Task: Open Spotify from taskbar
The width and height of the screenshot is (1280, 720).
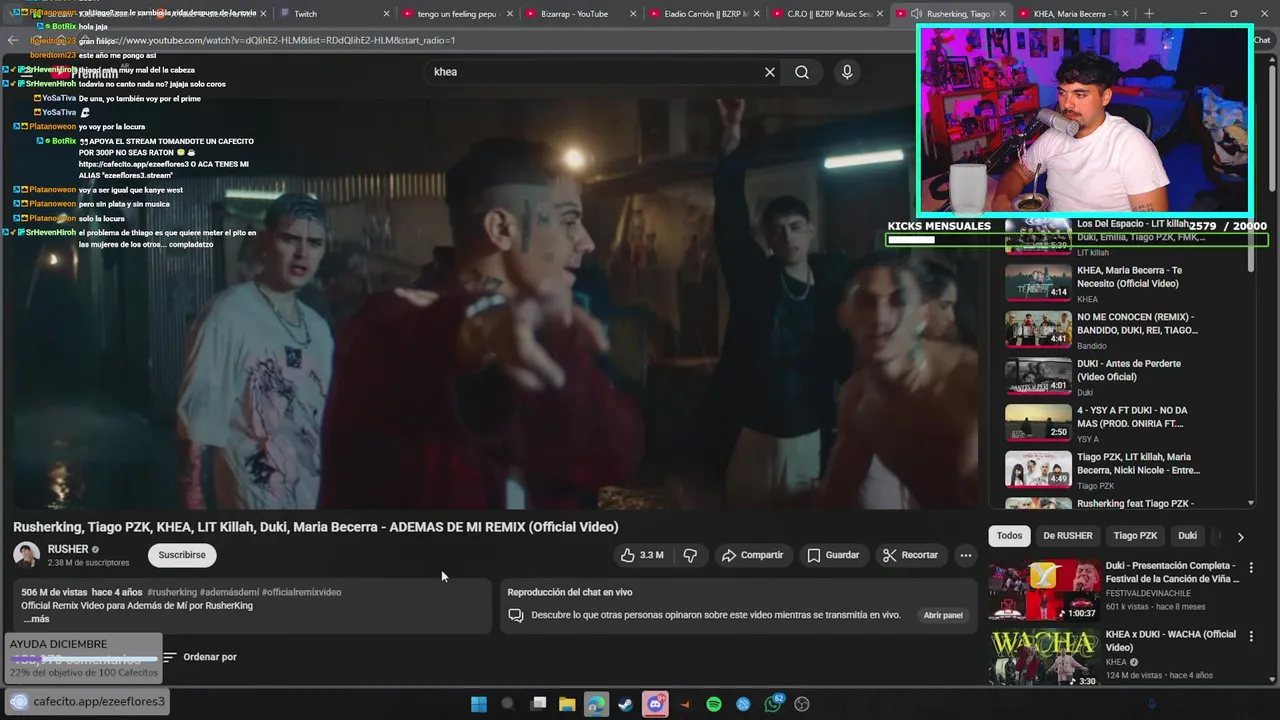Action: 714,704
